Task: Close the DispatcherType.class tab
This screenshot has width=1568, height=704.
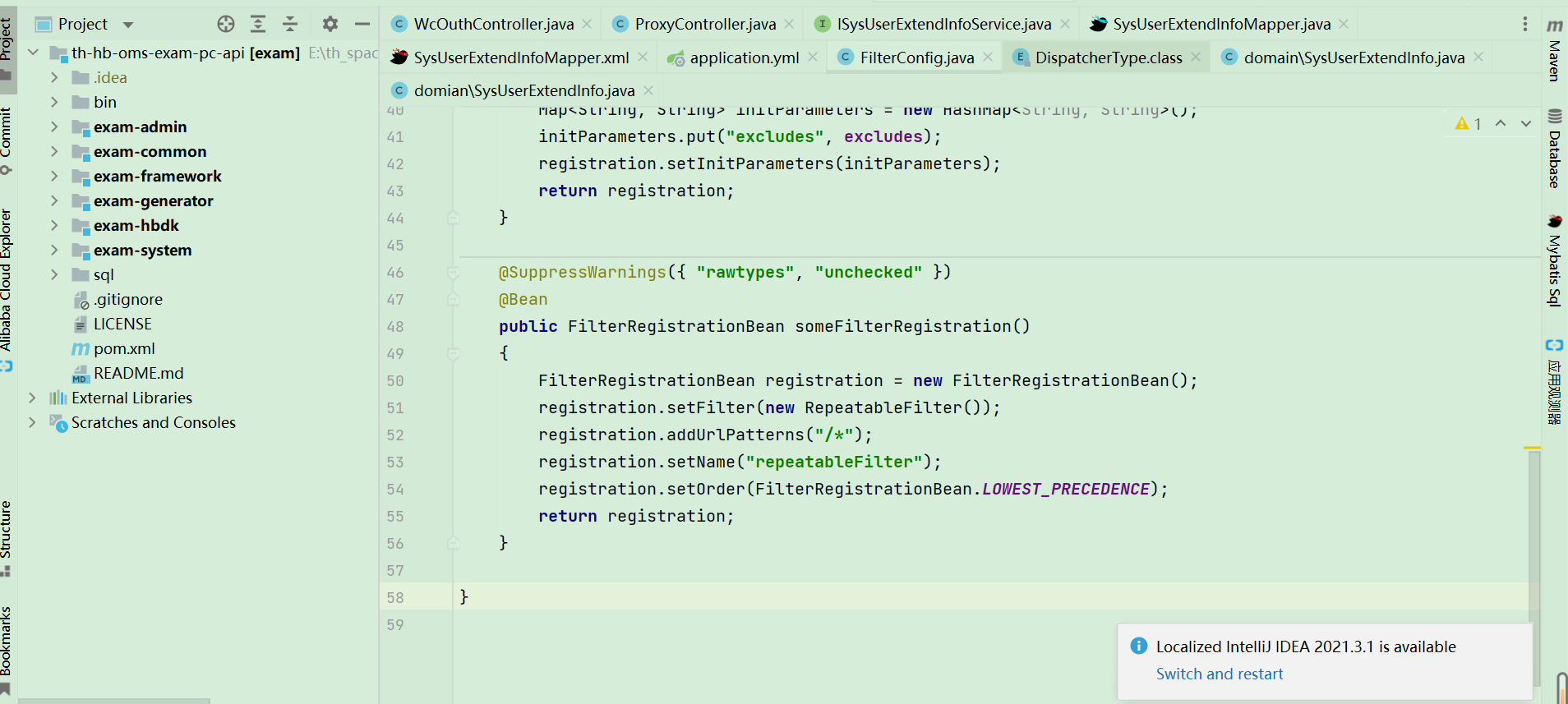Action: pyautogui.click(x=1196, y=57)
